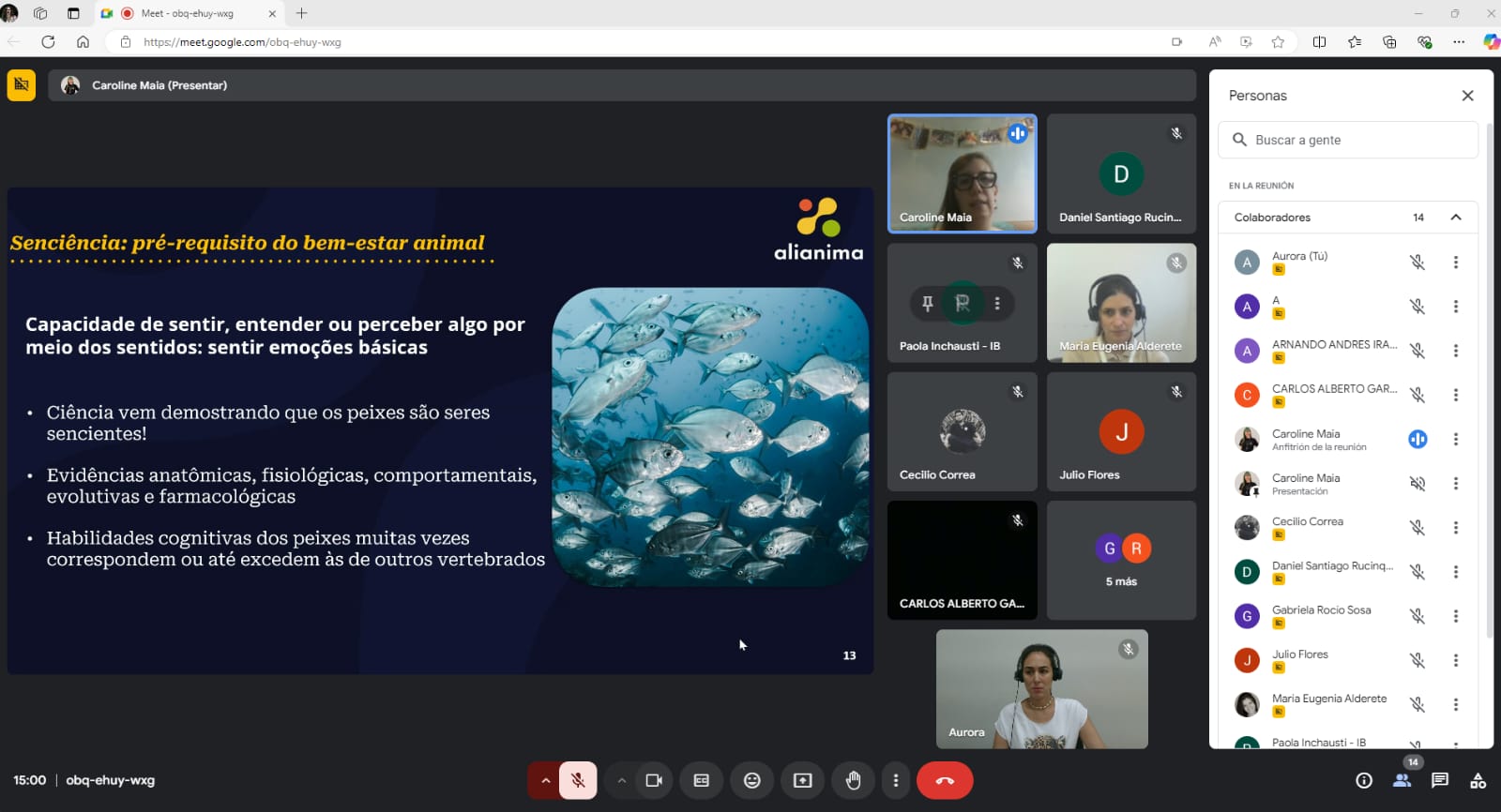
Task: Open meeting details info icon
Action: click(1364, 780)
